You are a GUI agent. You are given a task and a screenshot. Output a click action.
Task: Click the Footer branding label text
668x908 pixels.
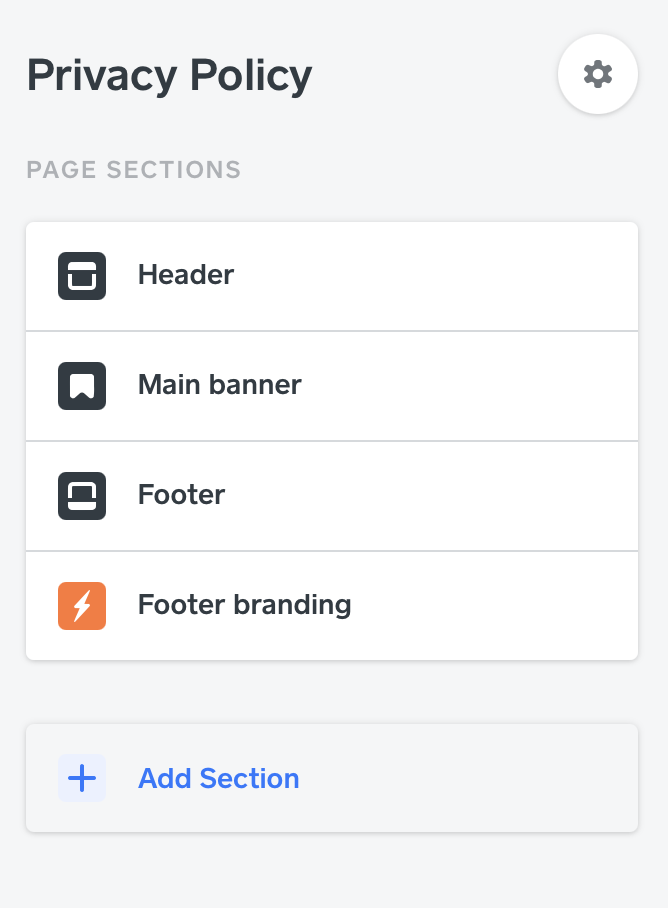tap(244, 606)
